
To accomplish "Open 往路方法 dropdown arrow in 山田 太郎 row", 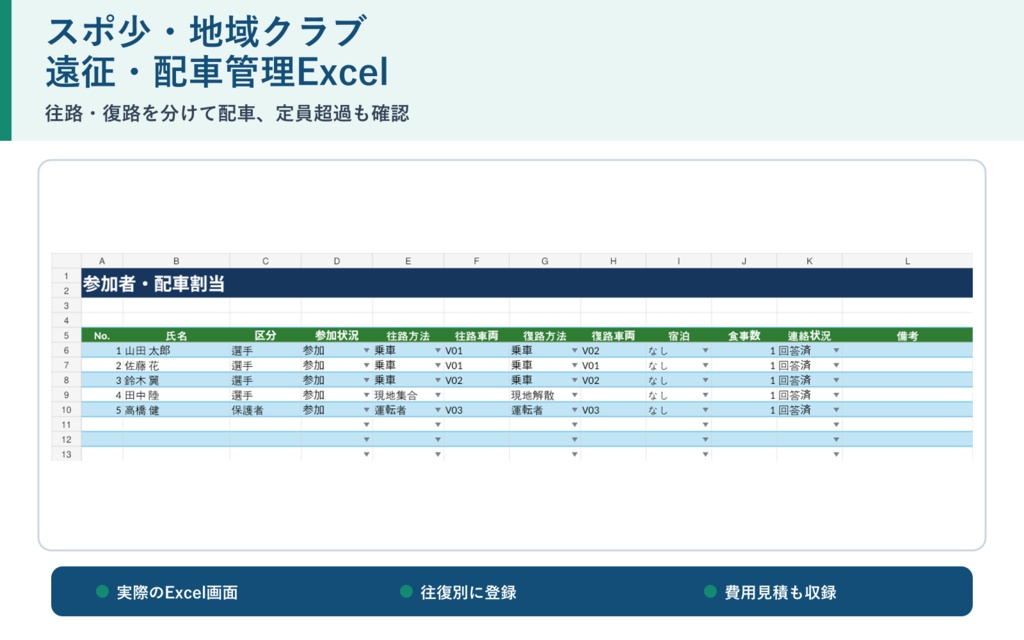I will pos(438,351).
